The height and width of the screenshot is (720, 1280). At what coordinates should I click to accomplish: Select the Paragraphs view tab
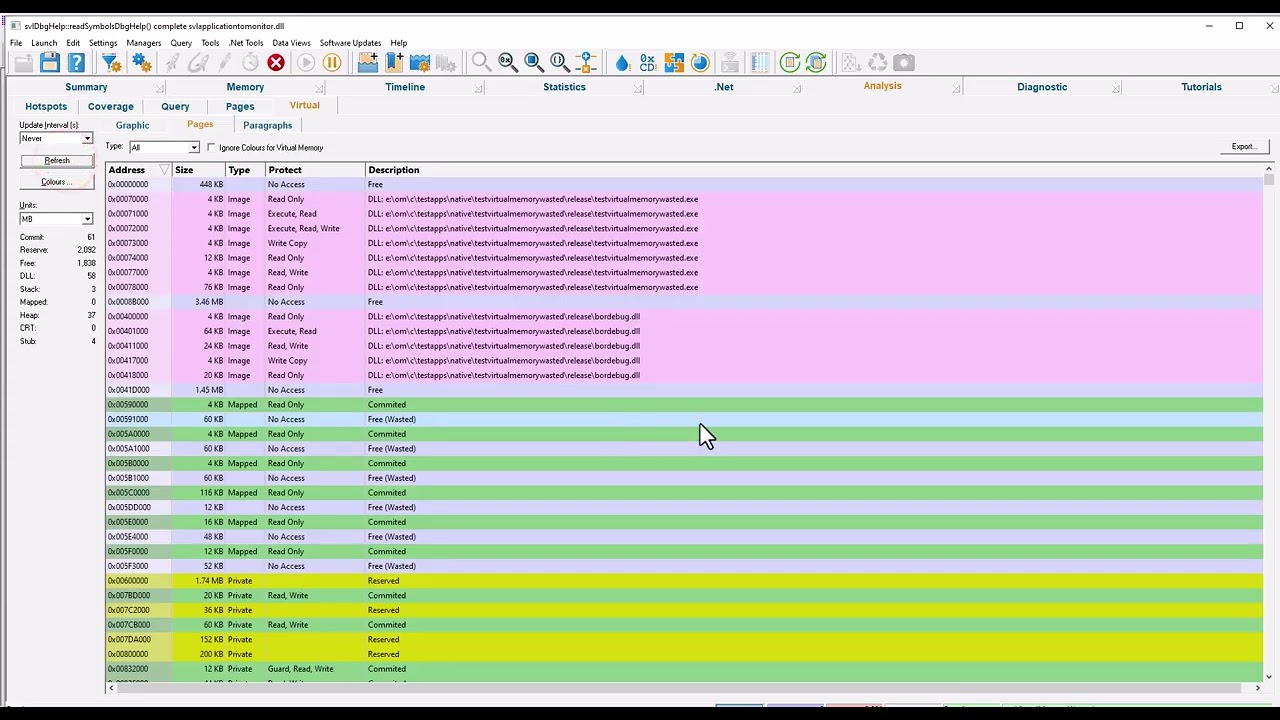click(268, 125)
